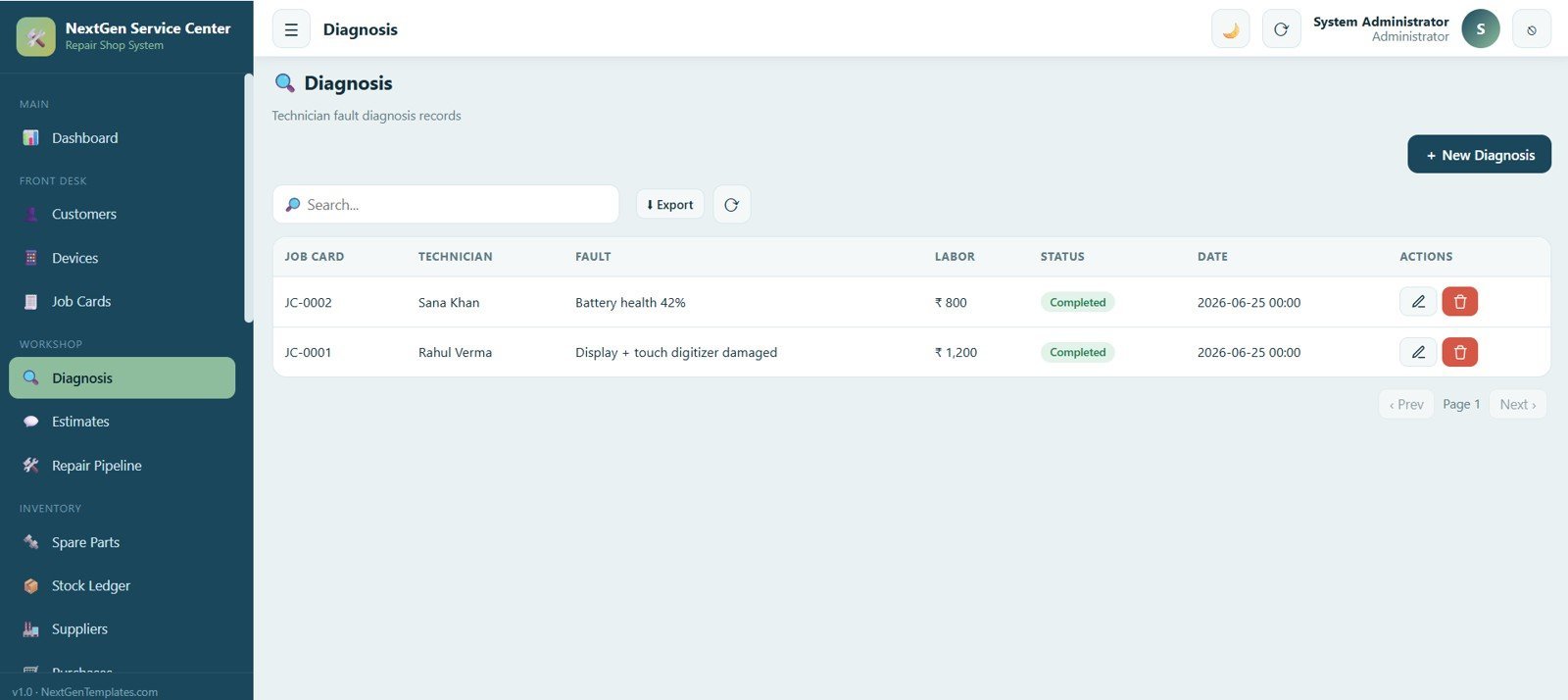Click the System Administrator user name

click(1381, 22)
